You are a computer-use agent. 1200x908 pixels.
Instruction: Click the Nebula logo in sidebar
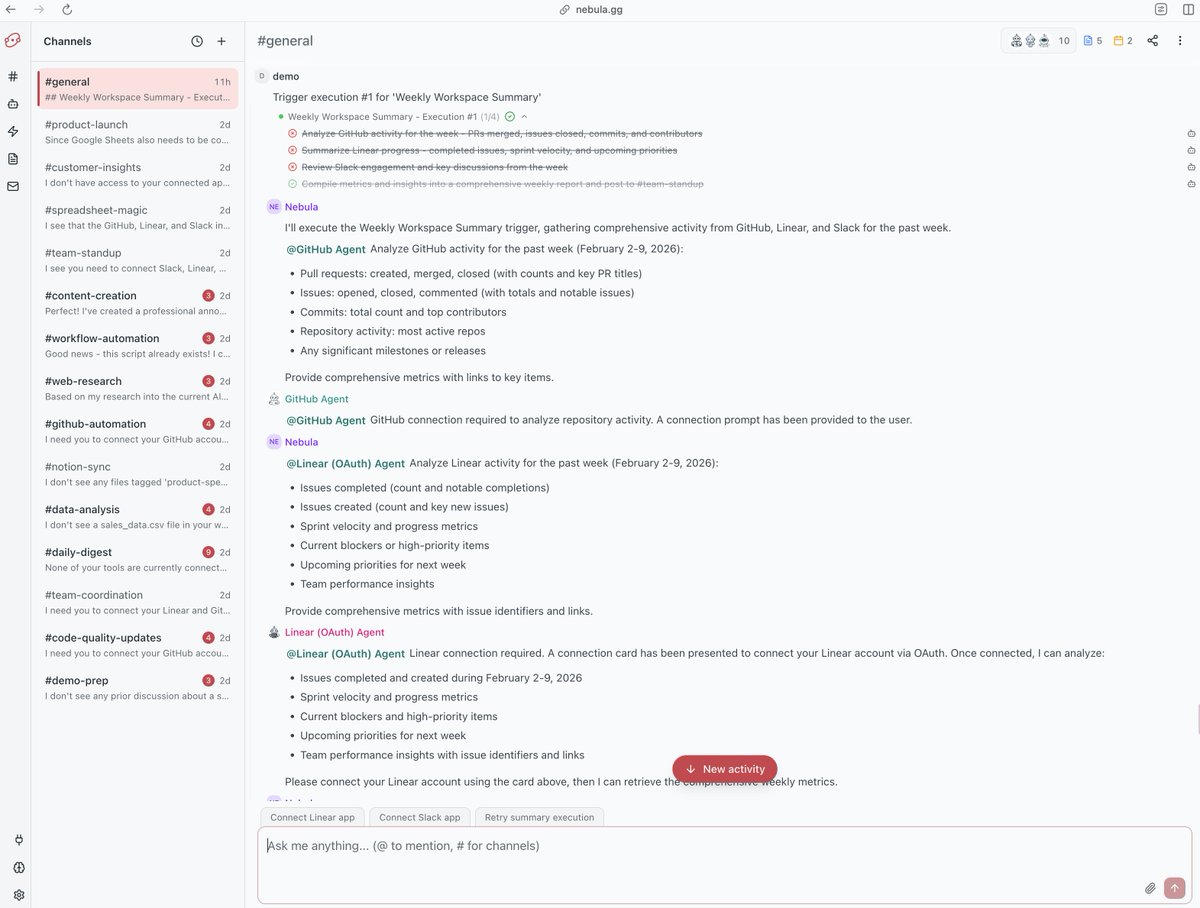coord(13,41)
